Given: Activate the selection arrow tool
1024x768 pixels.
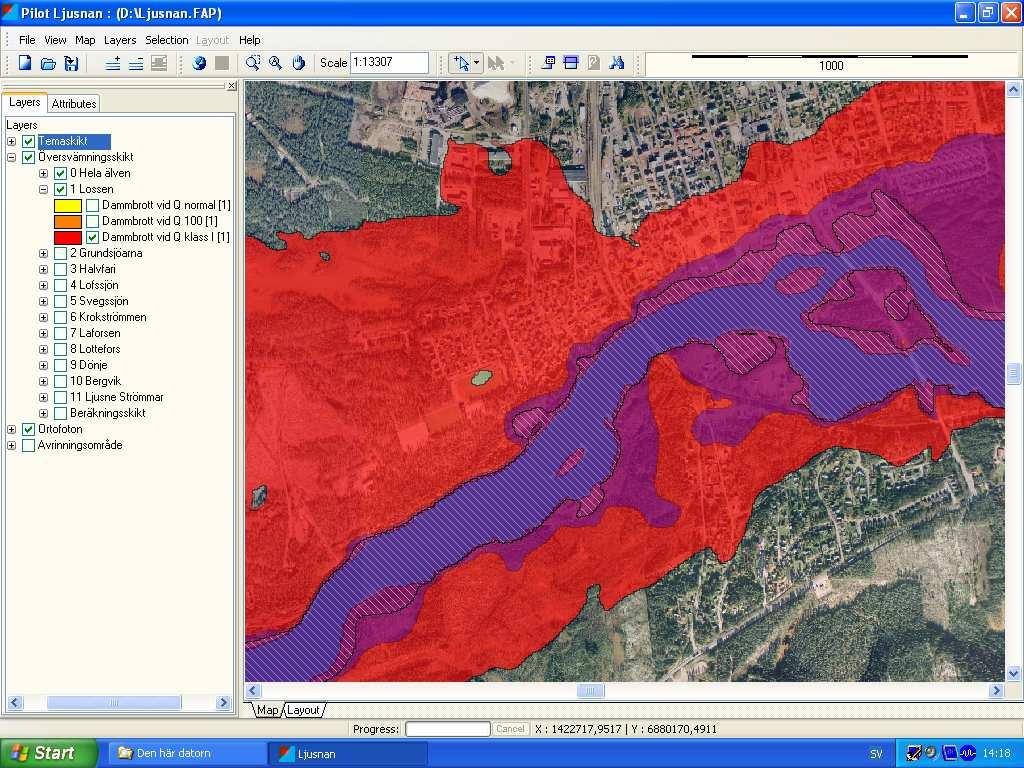Looking at the screenshot, I should point(461,63).
